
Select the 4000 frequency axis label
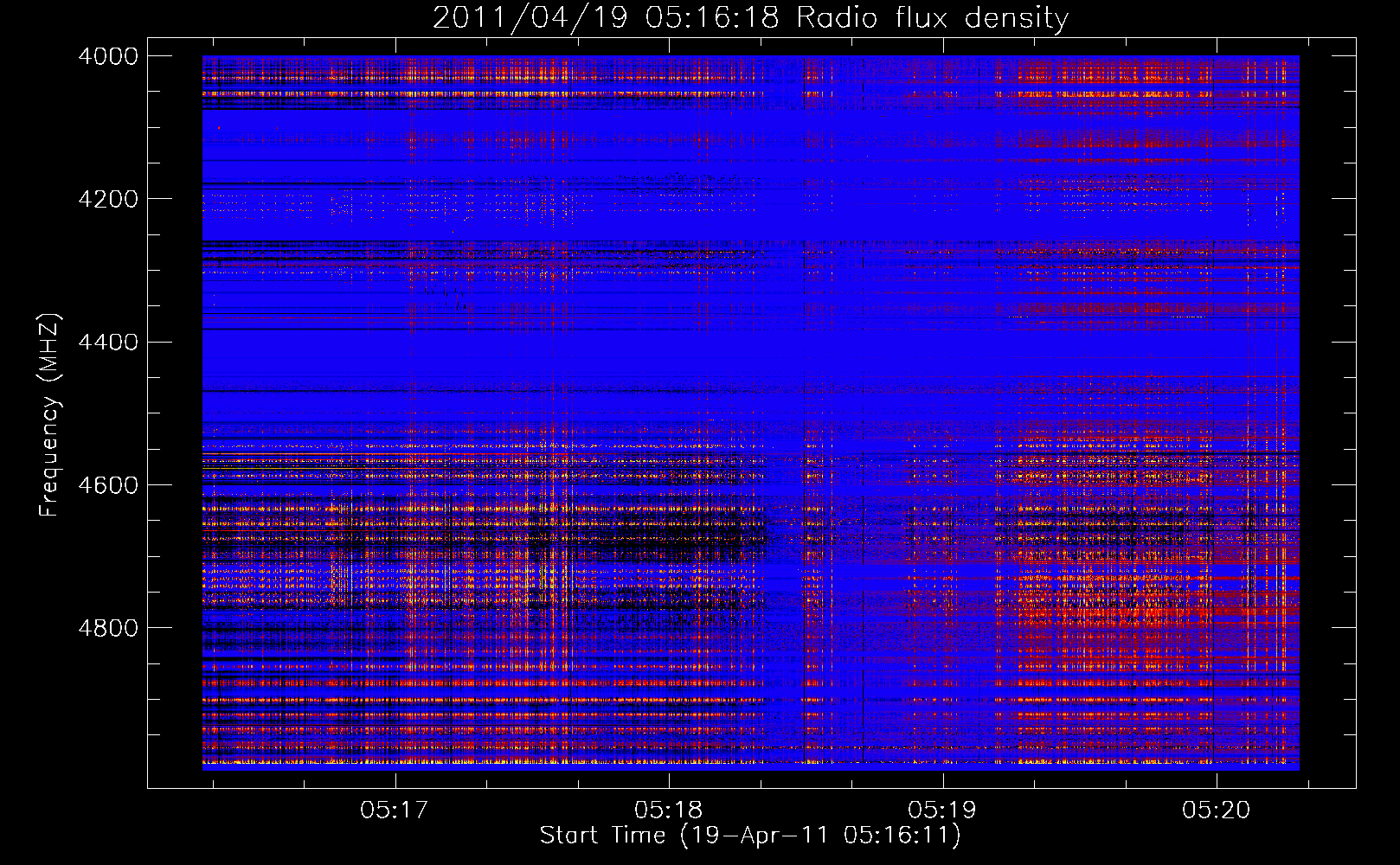coord(107,56)
